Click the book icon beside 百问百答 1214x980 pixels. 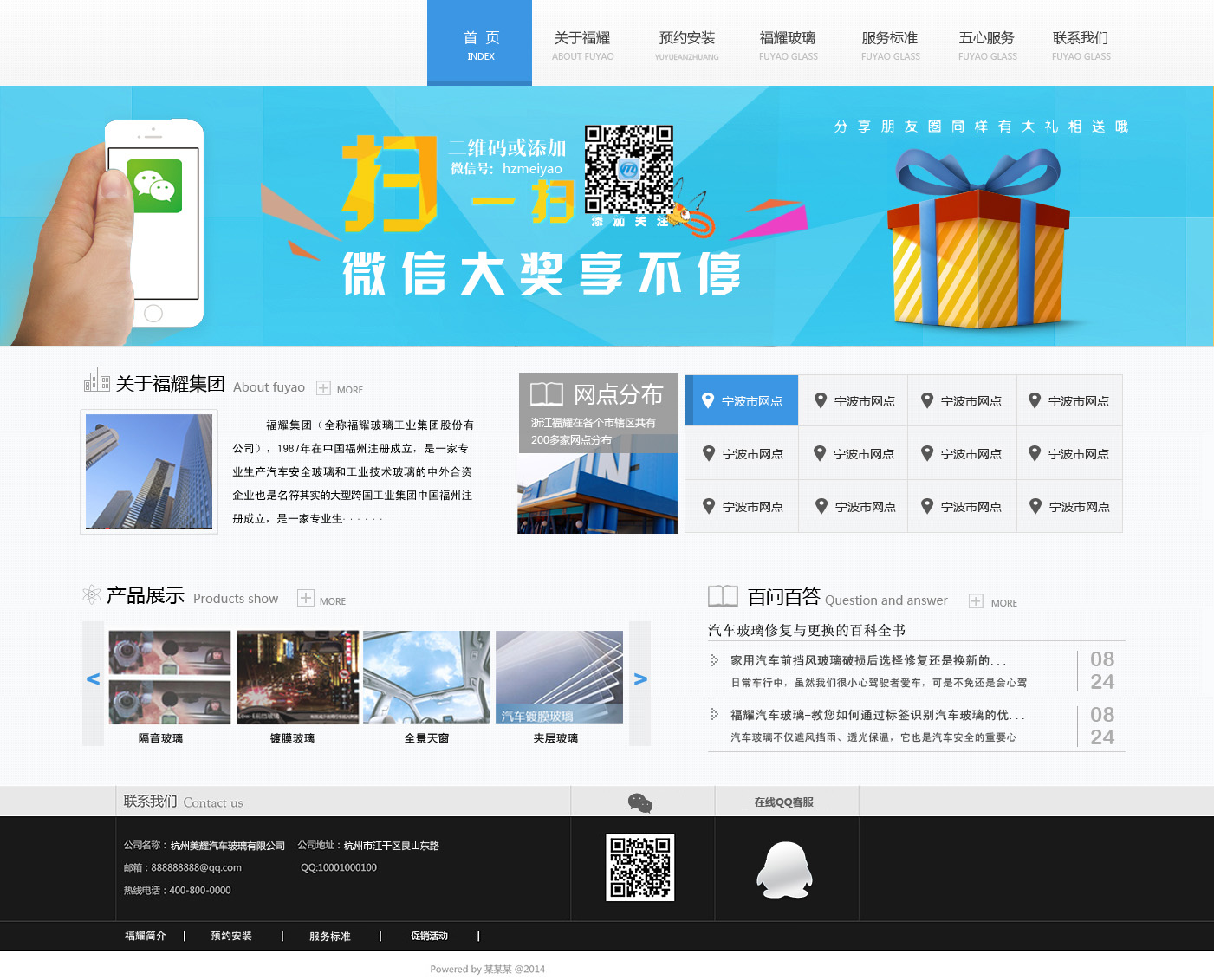pyautogui.click(x=723, y=596)
